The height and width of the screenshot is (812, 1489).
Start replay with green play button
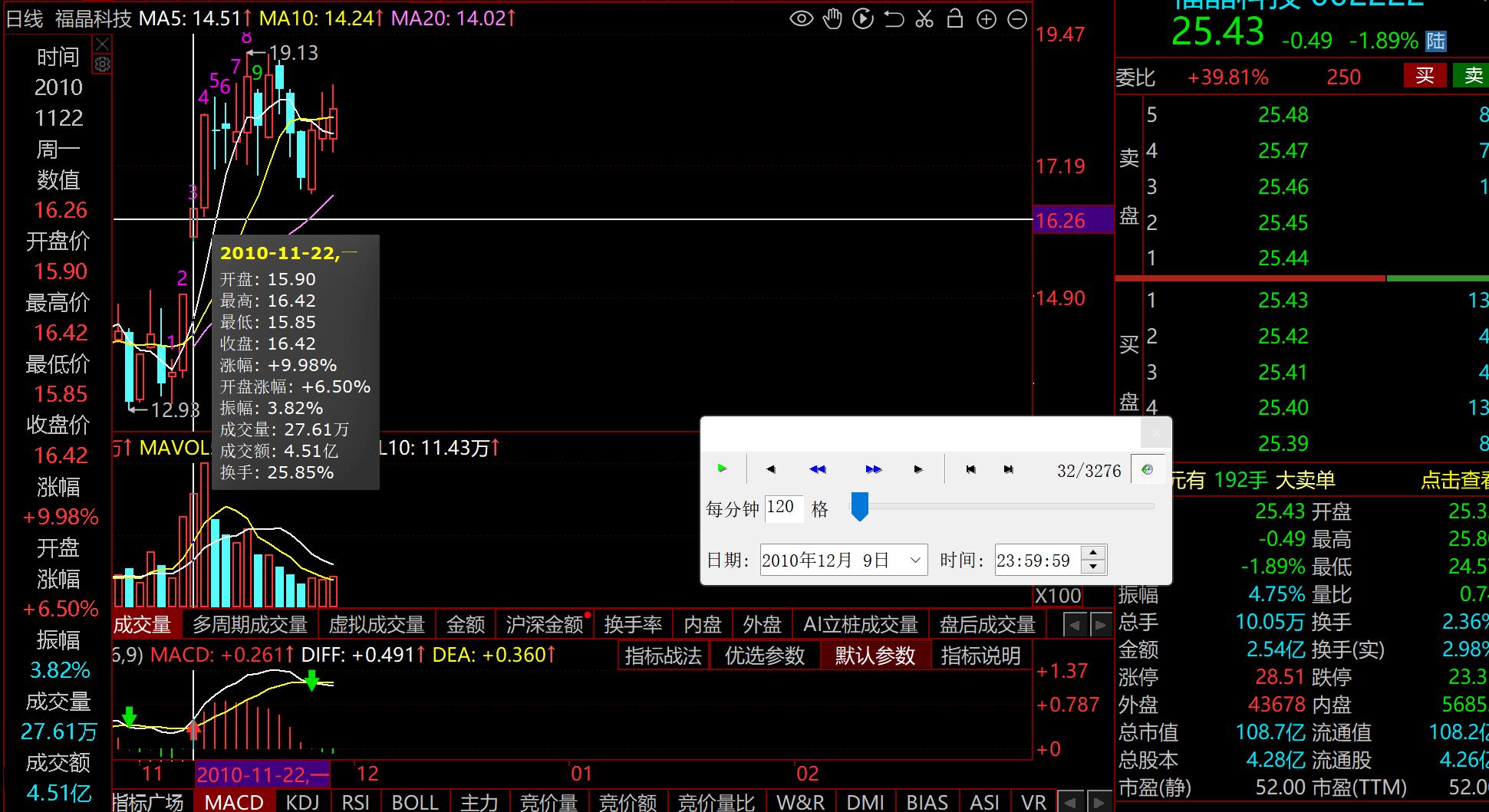tap(722, 468)
